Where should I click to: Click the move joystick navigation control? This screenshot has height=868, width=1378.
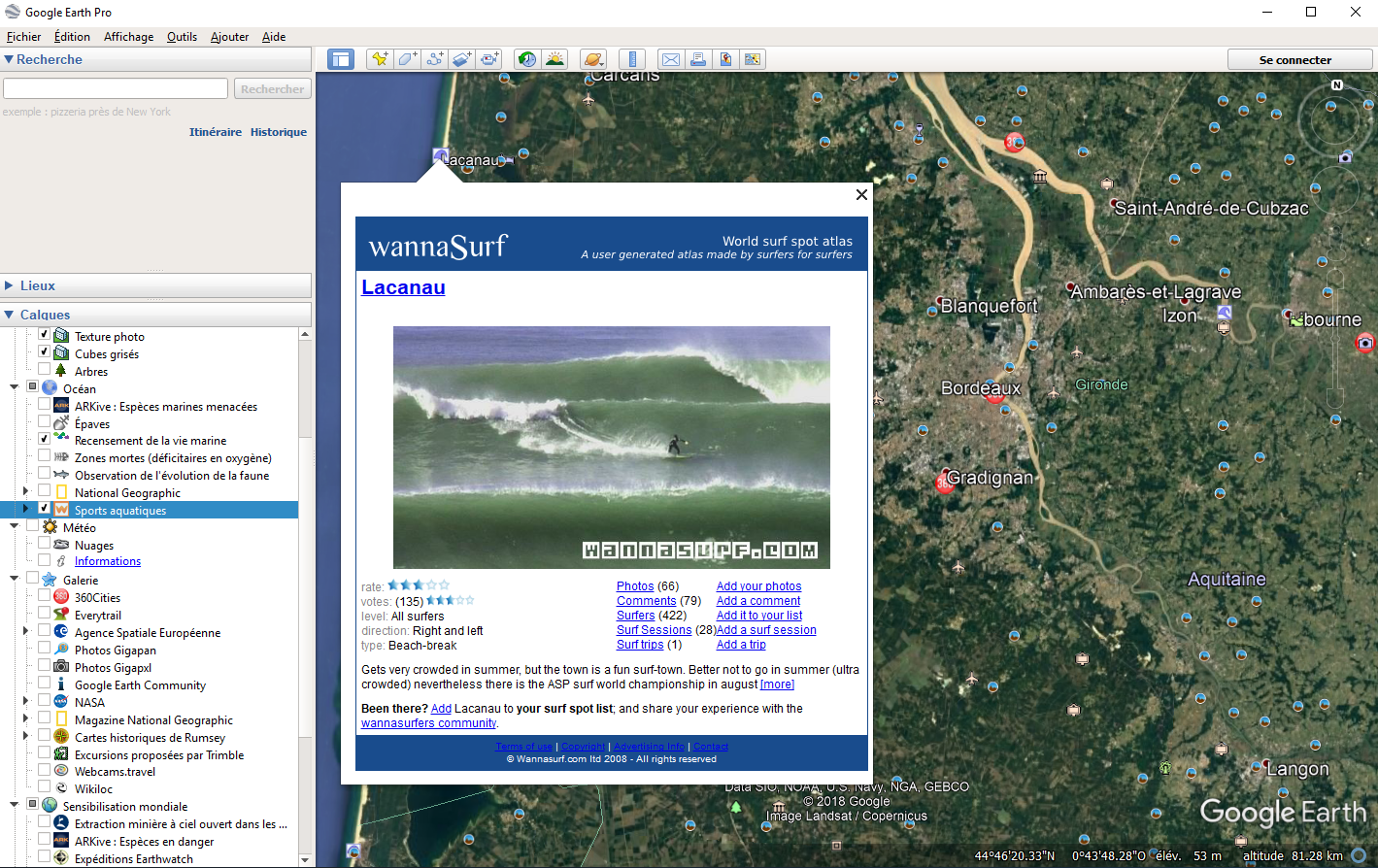point(1335,190)
